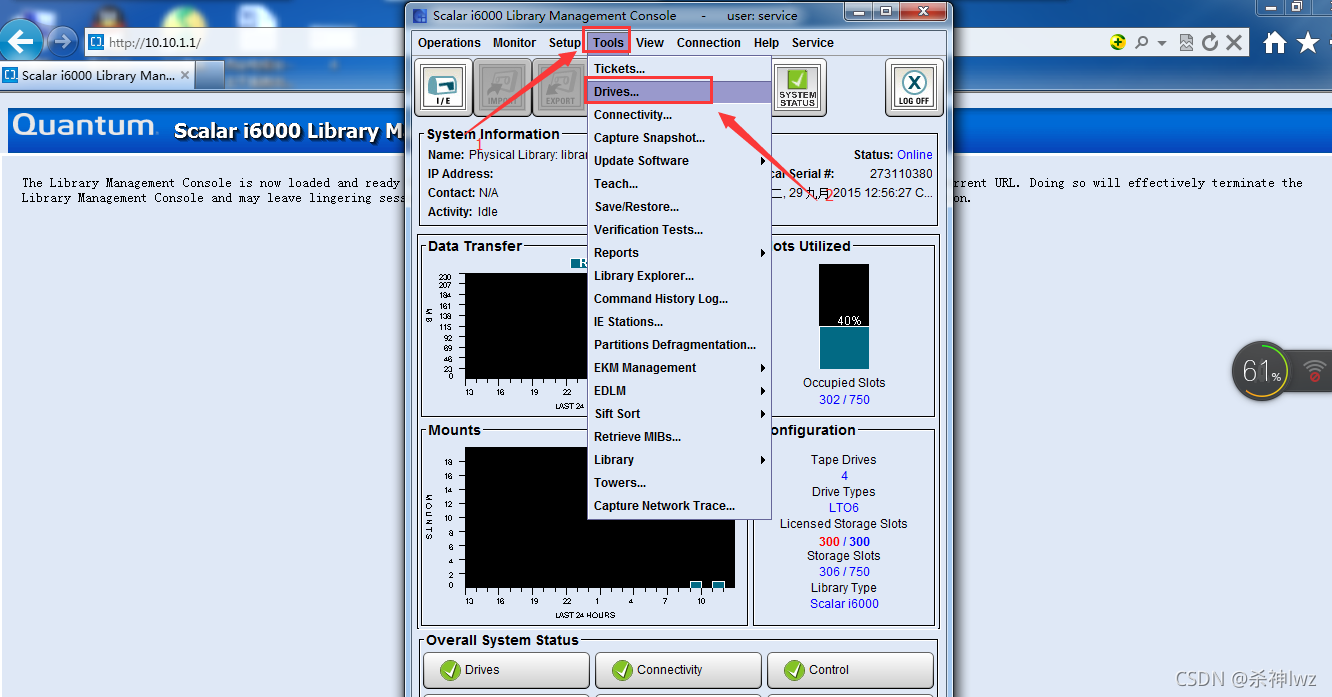Click the 302 / 750 occupied slots value
This screenshot has height=697, width=1332.
pyautogui.click(x=844, y=400)
